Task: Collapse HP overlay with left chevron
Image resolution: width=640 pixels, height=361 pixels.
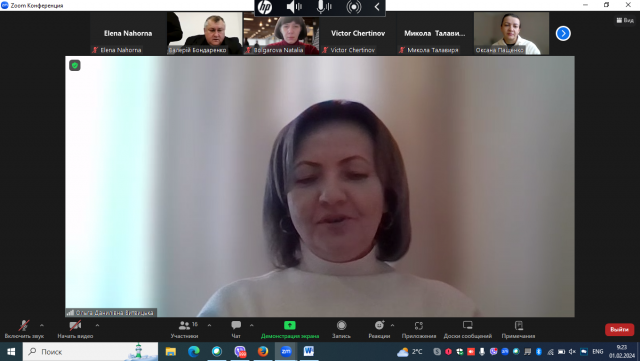Action: [x=377, y=7]
